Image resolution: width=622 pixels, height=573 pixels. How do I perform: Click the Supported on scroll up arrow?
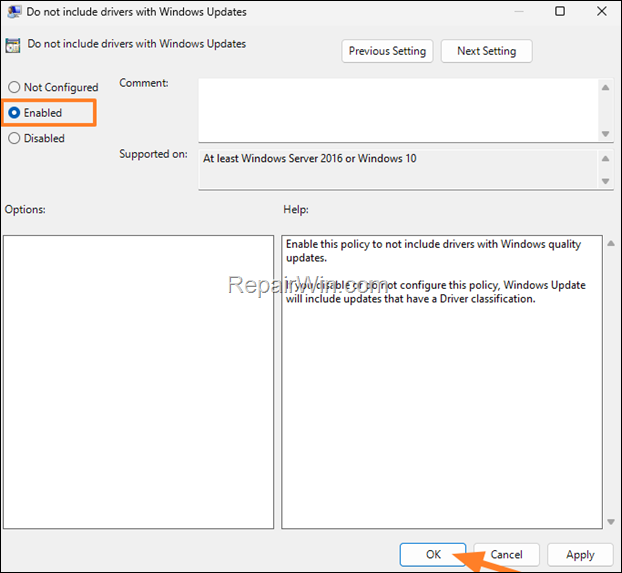[605, 158]
